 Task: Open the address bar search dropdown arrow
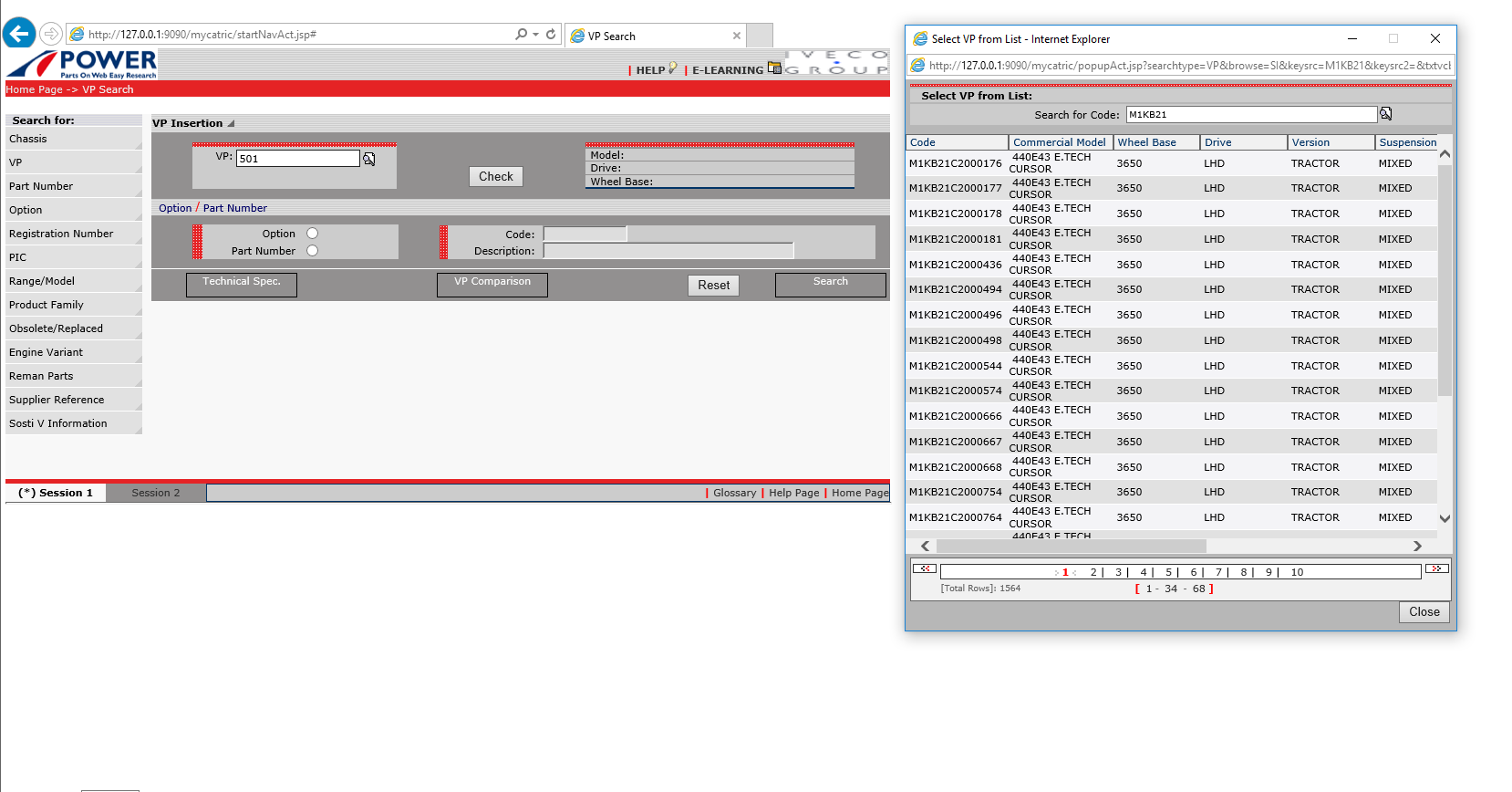(535, 35)
